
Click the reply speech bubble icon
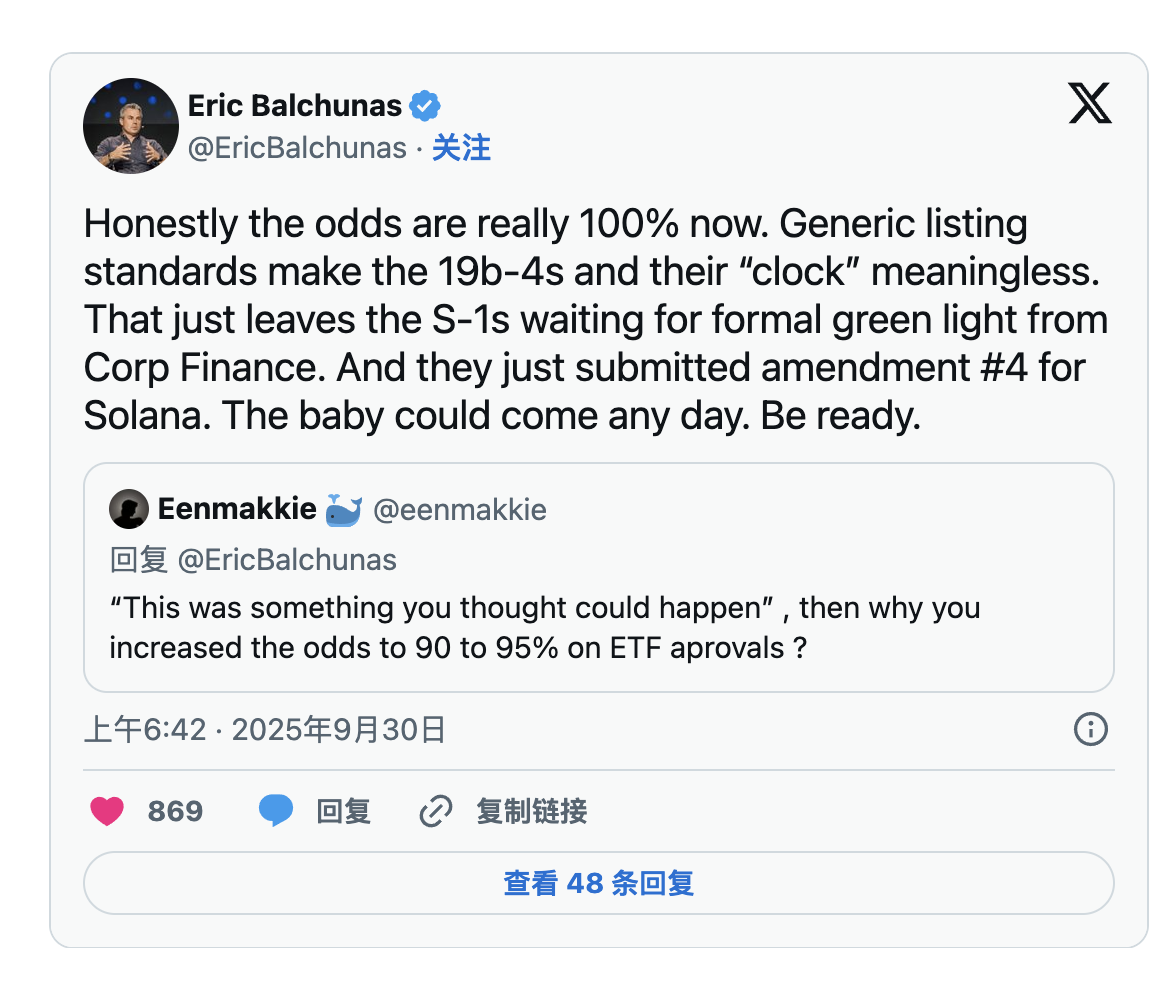[276, 811]
